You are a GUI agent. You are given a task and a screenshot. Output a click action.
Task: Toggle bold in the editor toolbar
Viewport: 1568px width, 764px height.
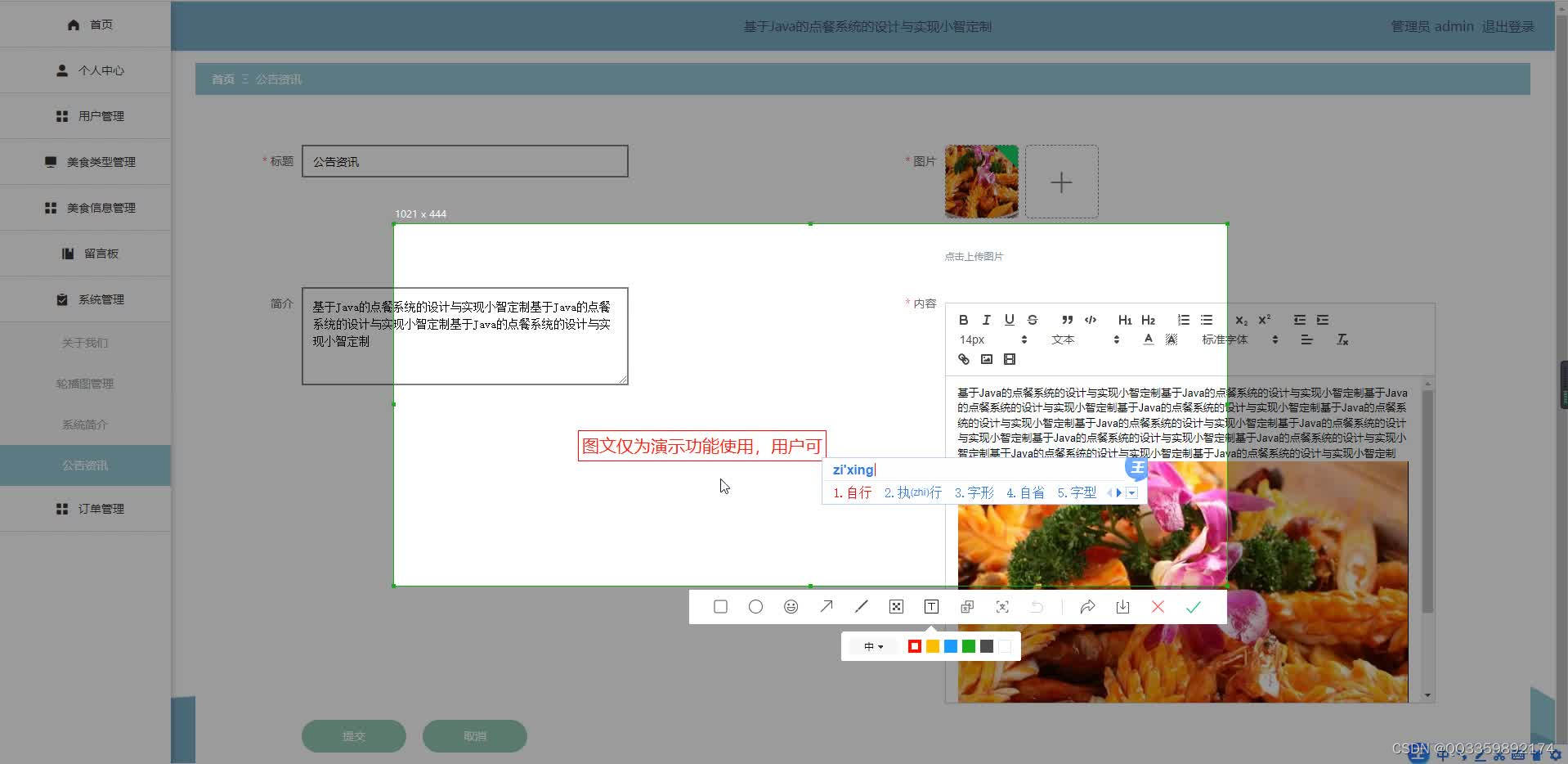(963, 320)
